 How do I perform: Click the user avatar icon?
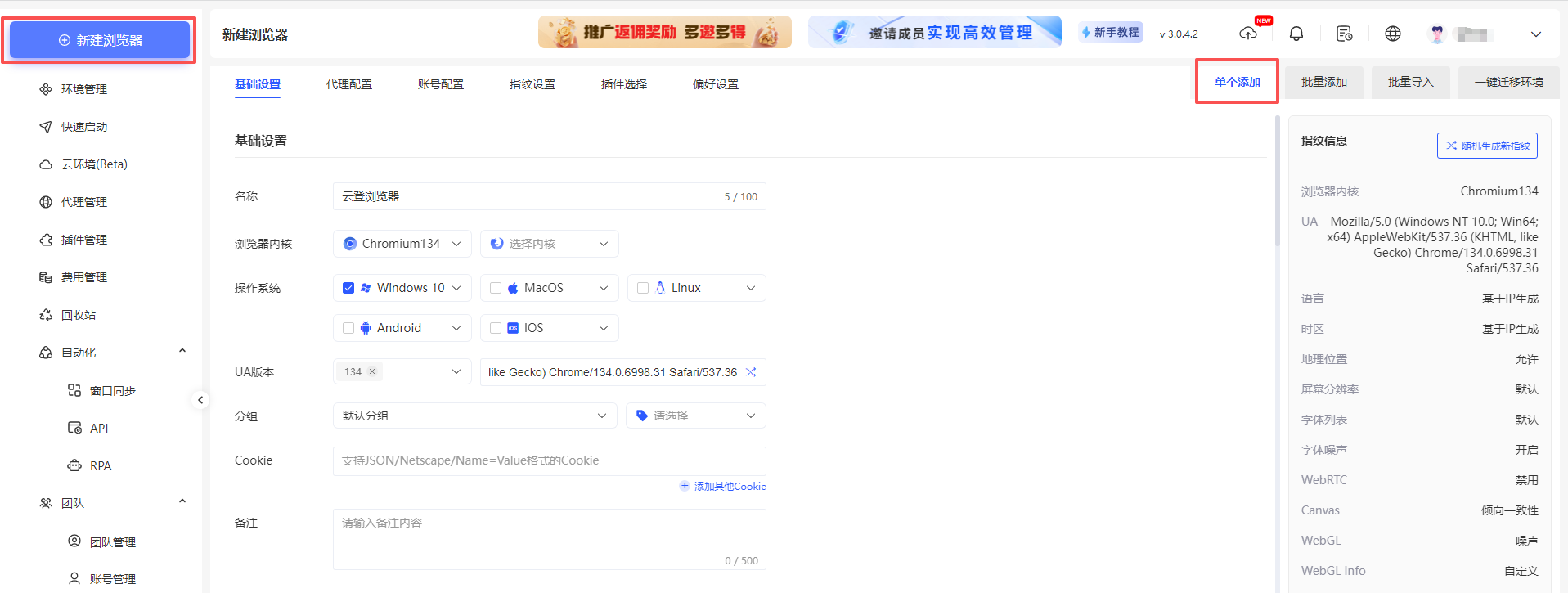pyautogui.click(x=1437, y=34)
